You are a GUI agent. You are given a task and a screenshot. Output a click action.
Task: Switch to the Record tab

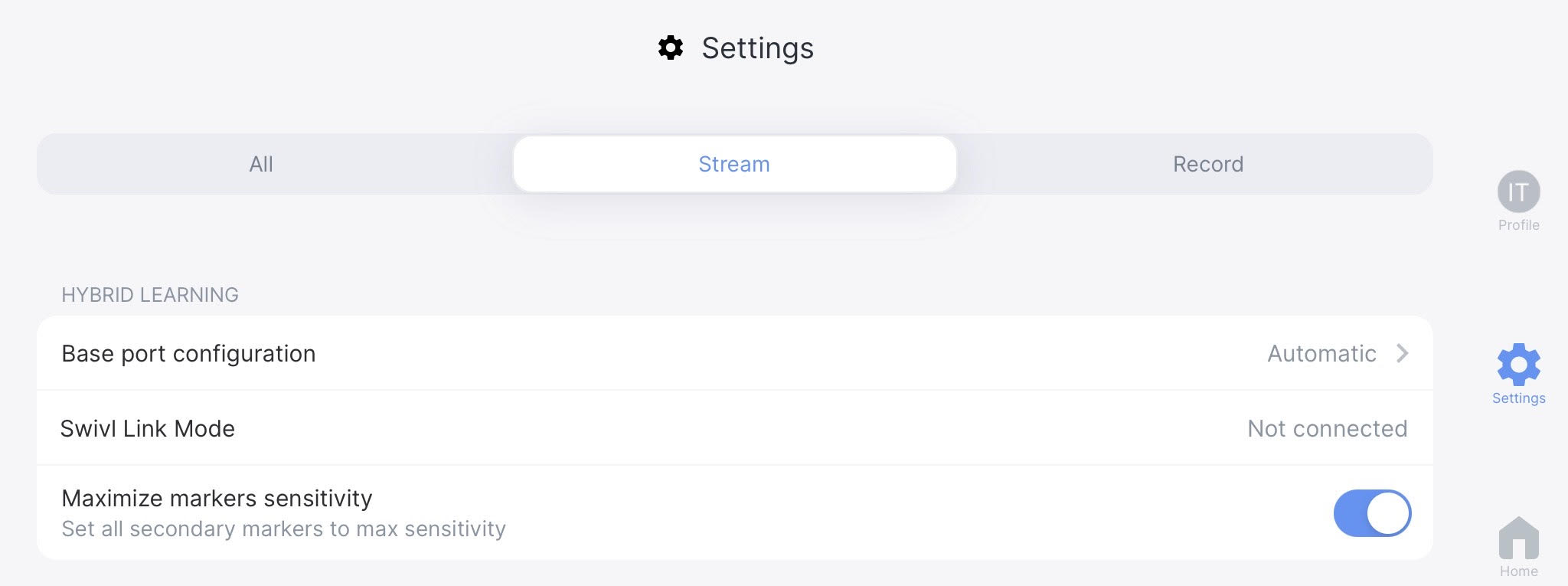(x=1207, y=163)
